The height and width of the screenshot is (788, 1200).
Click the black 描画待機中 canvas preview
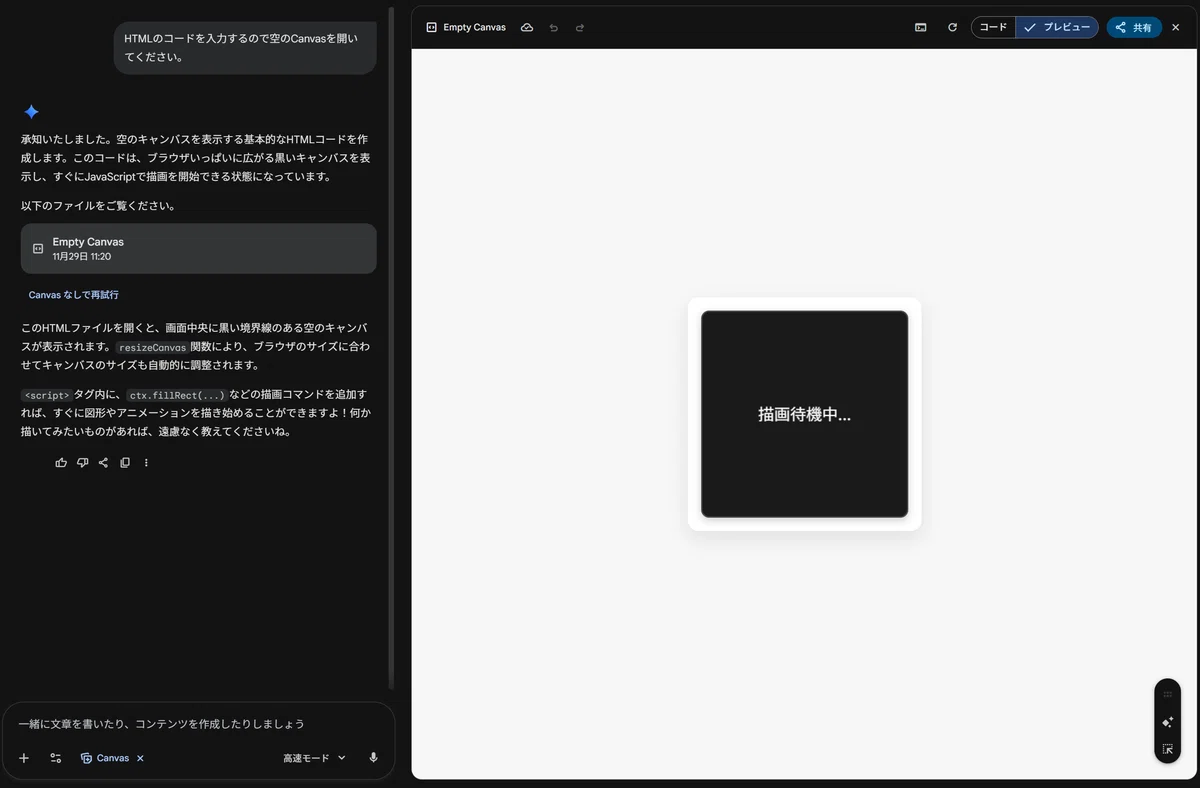804,414
